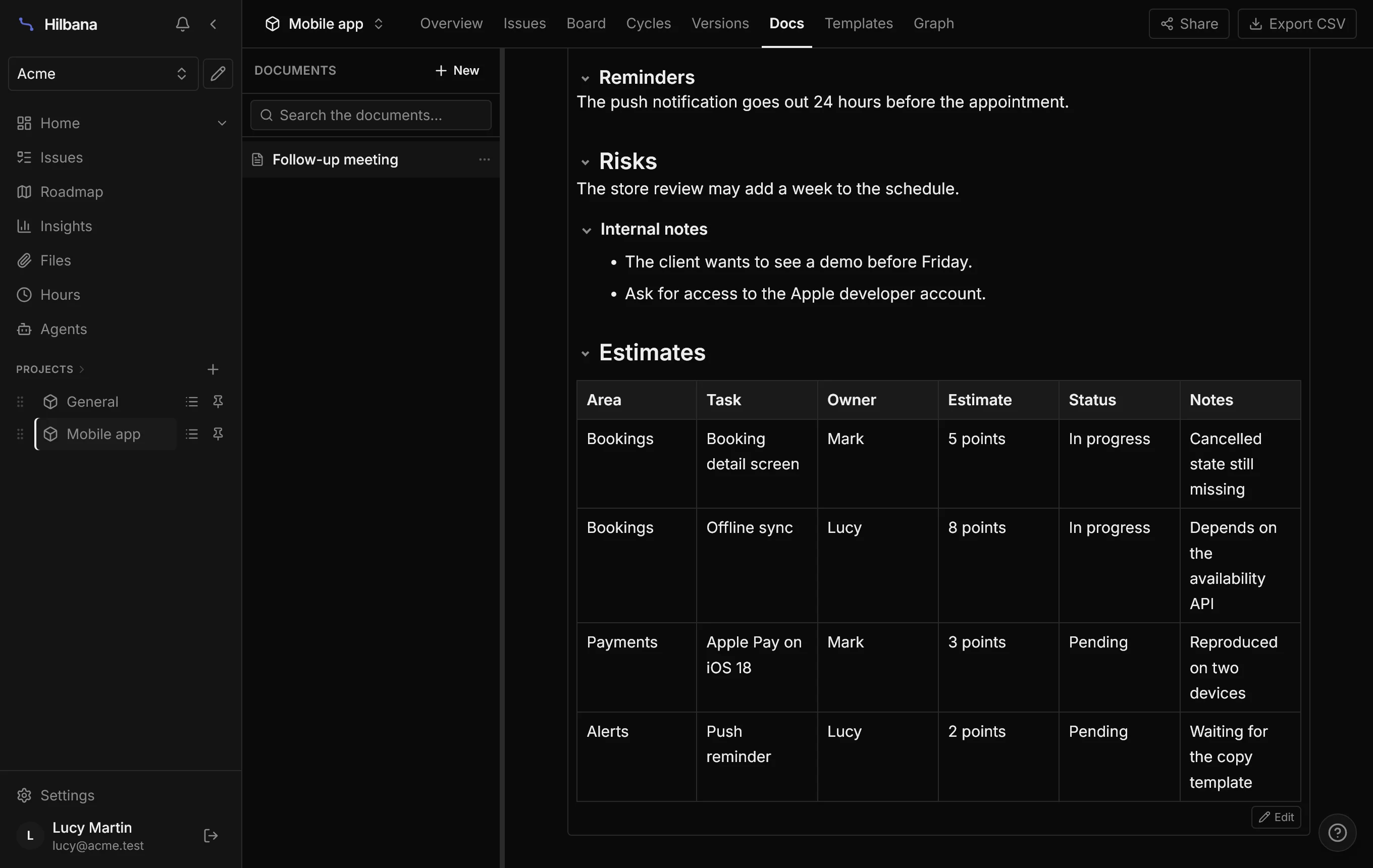This screenshot has height=868, width=1373.
Task: Open the Hilbana logo home
Action: 57,25
